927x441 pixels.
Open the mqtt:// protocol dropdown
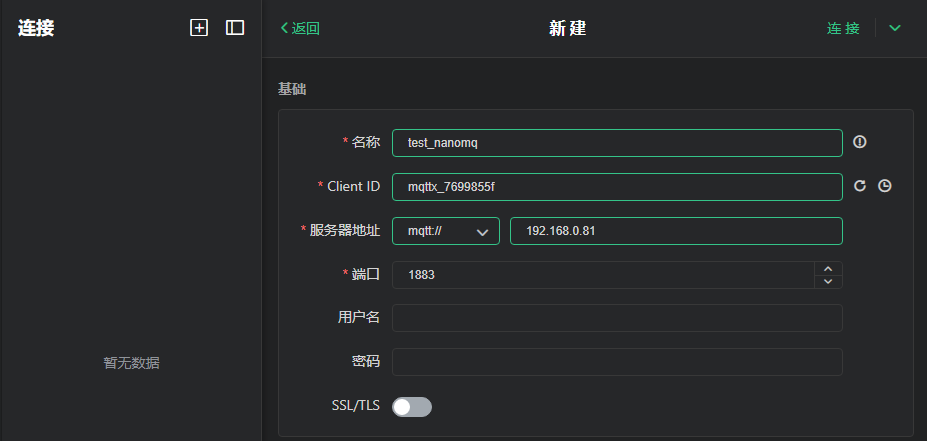tap(446, 231)
